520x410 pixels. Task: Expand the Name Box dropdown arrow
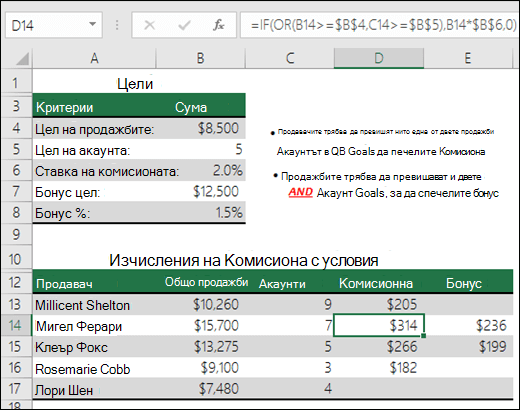pyautogui.click(x=92, y=24)
